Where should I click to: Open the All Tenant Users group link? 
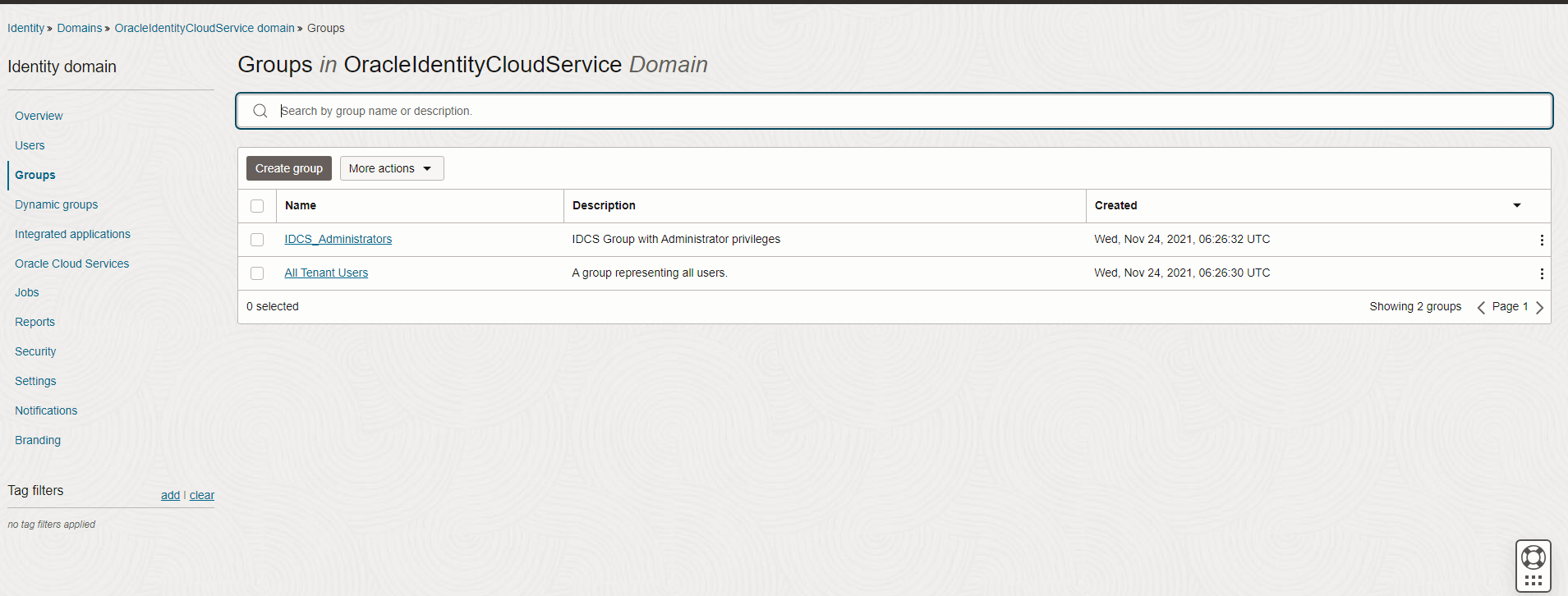tap(326, 273)
